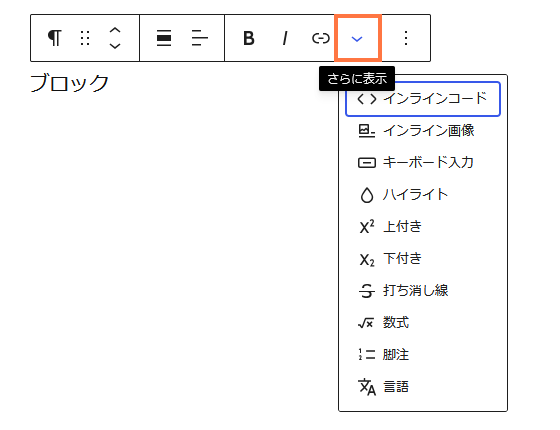Toggle italic formatting

point(285,38)
